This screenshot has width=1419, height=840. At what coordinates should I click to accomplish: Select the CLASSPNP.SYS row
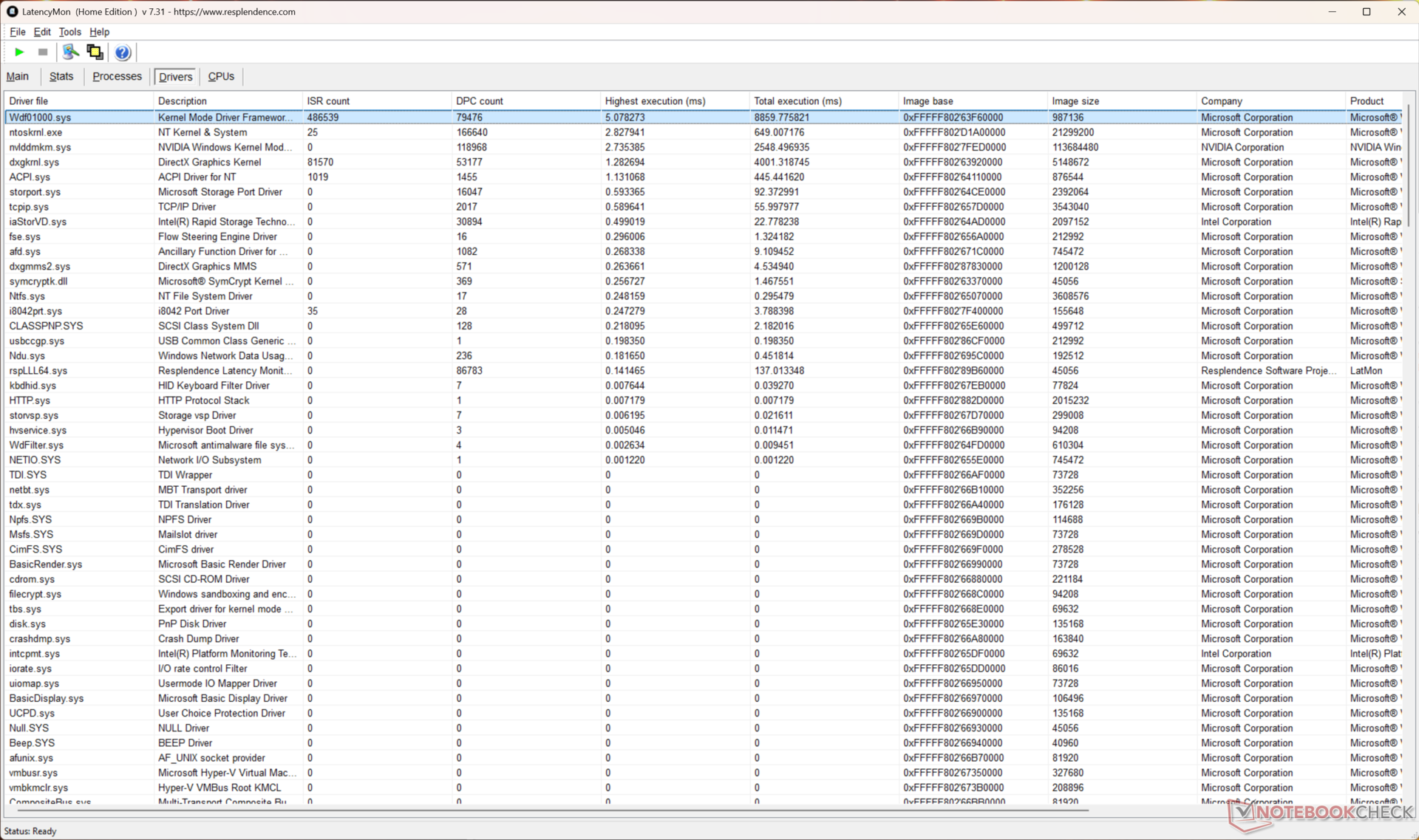click(704, 326)
